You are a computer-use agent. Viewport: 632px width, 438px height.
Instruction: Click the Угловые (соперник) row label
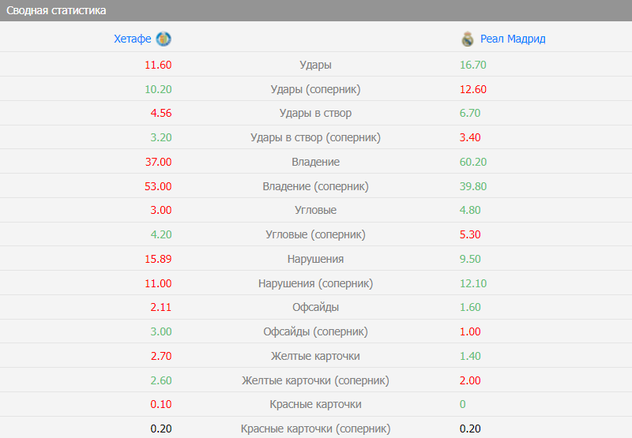[316, 235]
